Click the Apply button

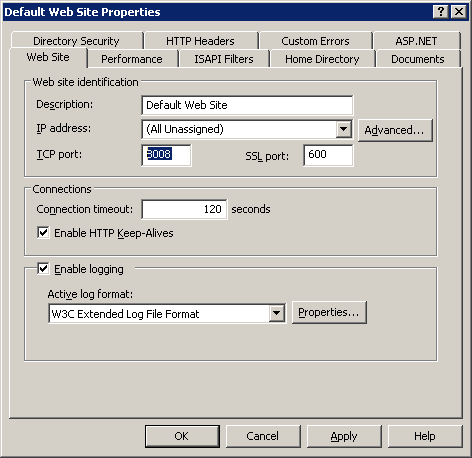pos(344,436)
